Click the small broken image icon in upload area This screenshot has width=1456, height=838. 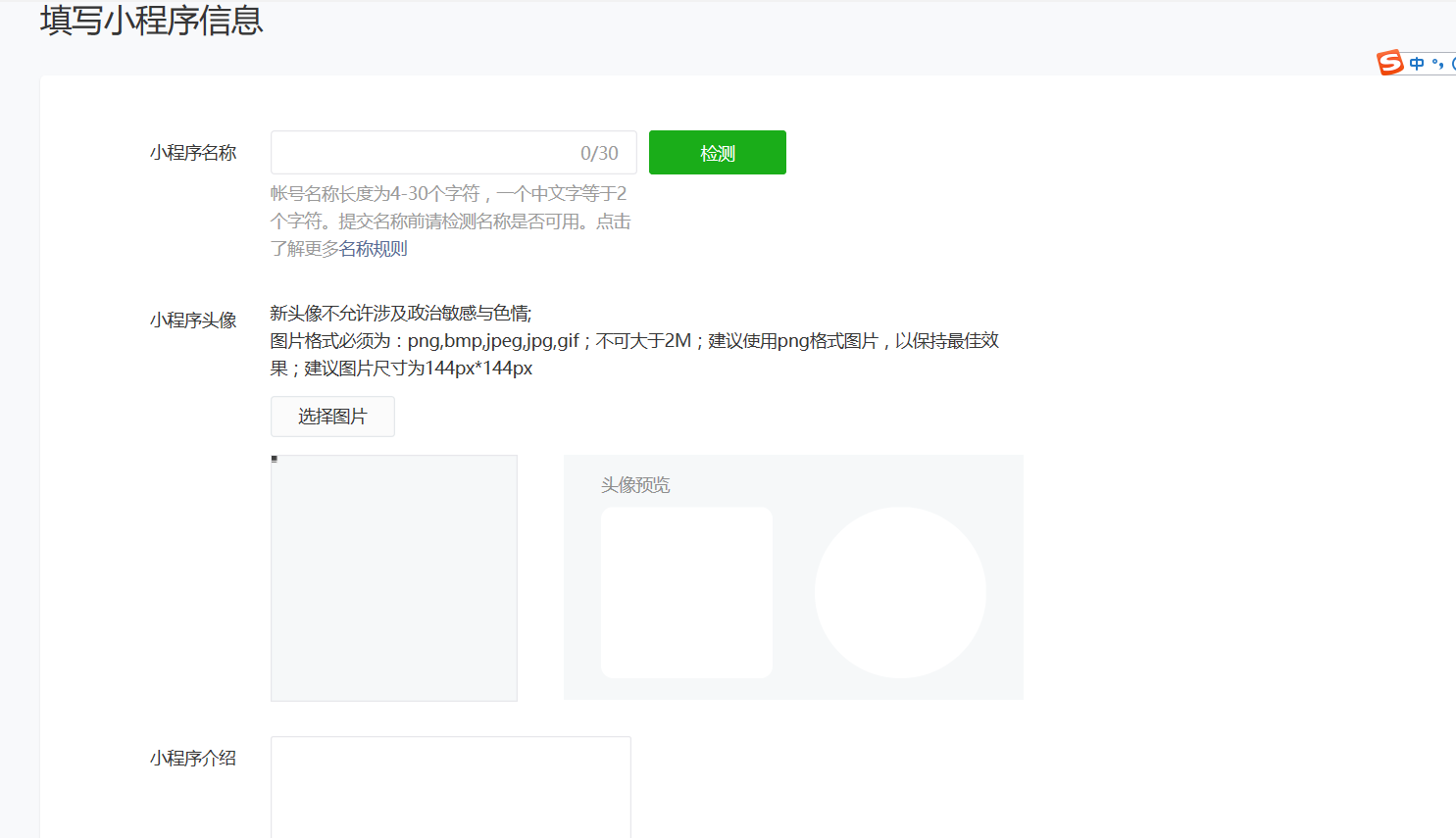(x=275, y=459)
